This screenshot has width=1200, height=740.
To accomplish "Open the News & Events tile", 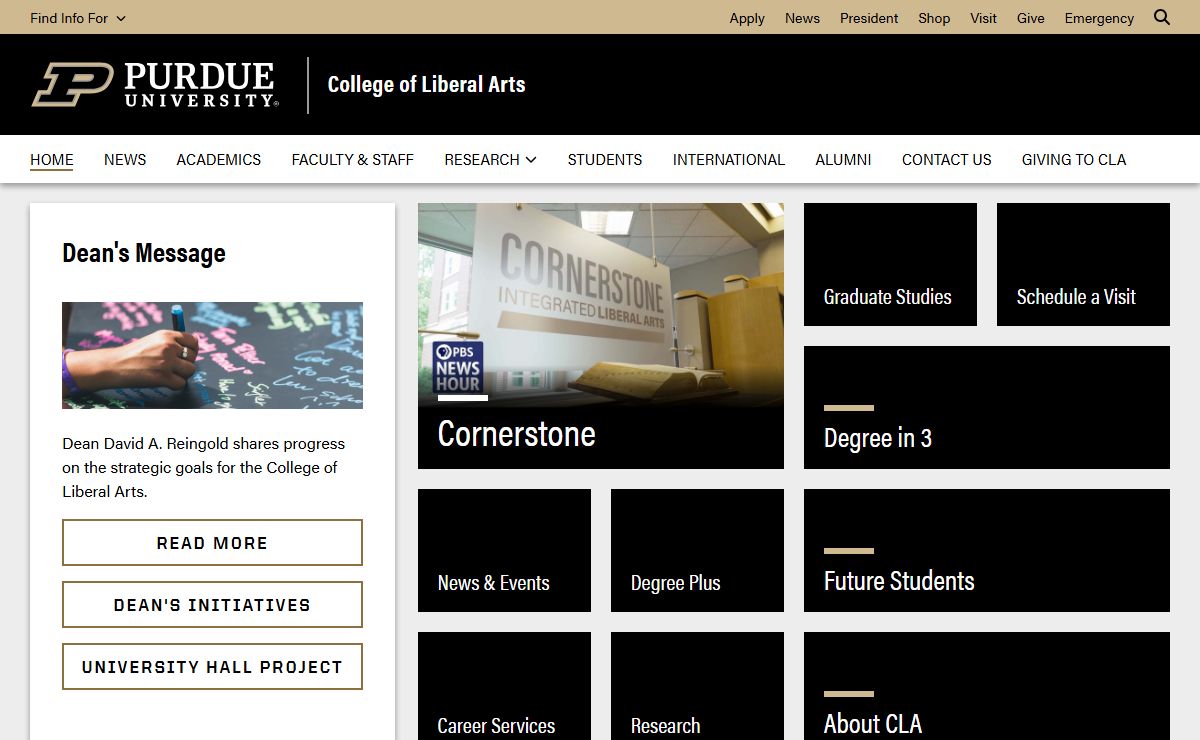I will [504, 550].
